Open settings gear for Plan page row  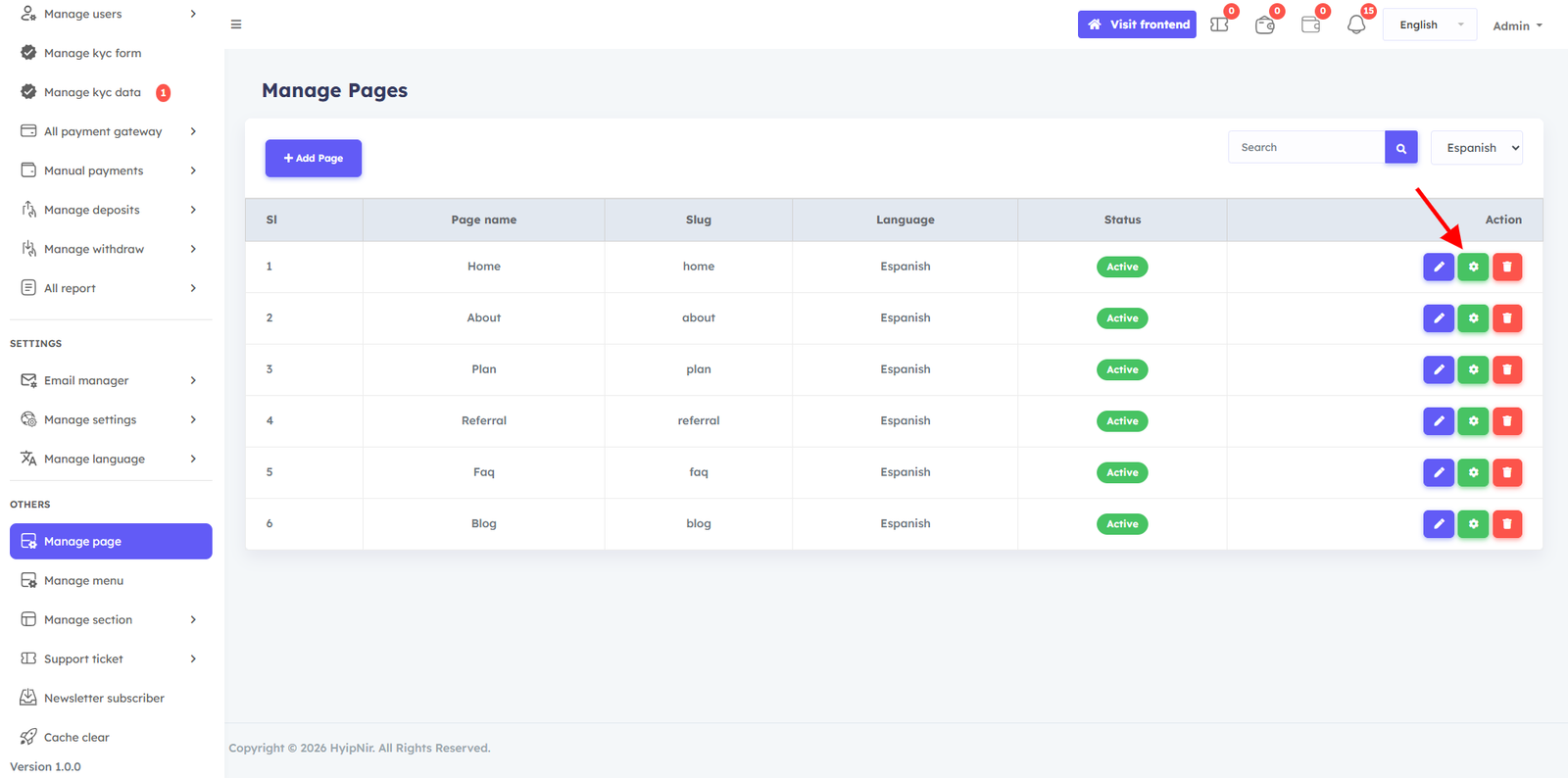[x=1472, y=369]
